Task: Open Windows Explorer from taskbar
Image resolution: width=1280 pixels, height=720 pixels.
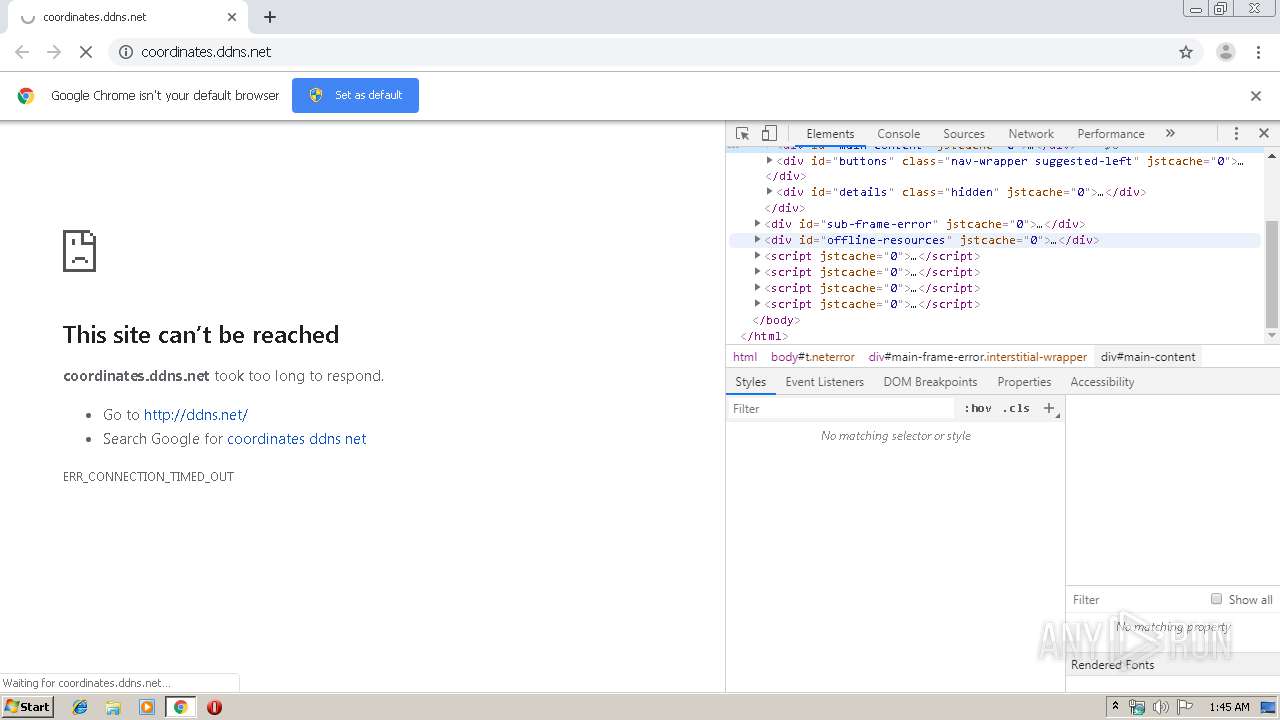Action: pyautogui.click(x=113, y=707)
